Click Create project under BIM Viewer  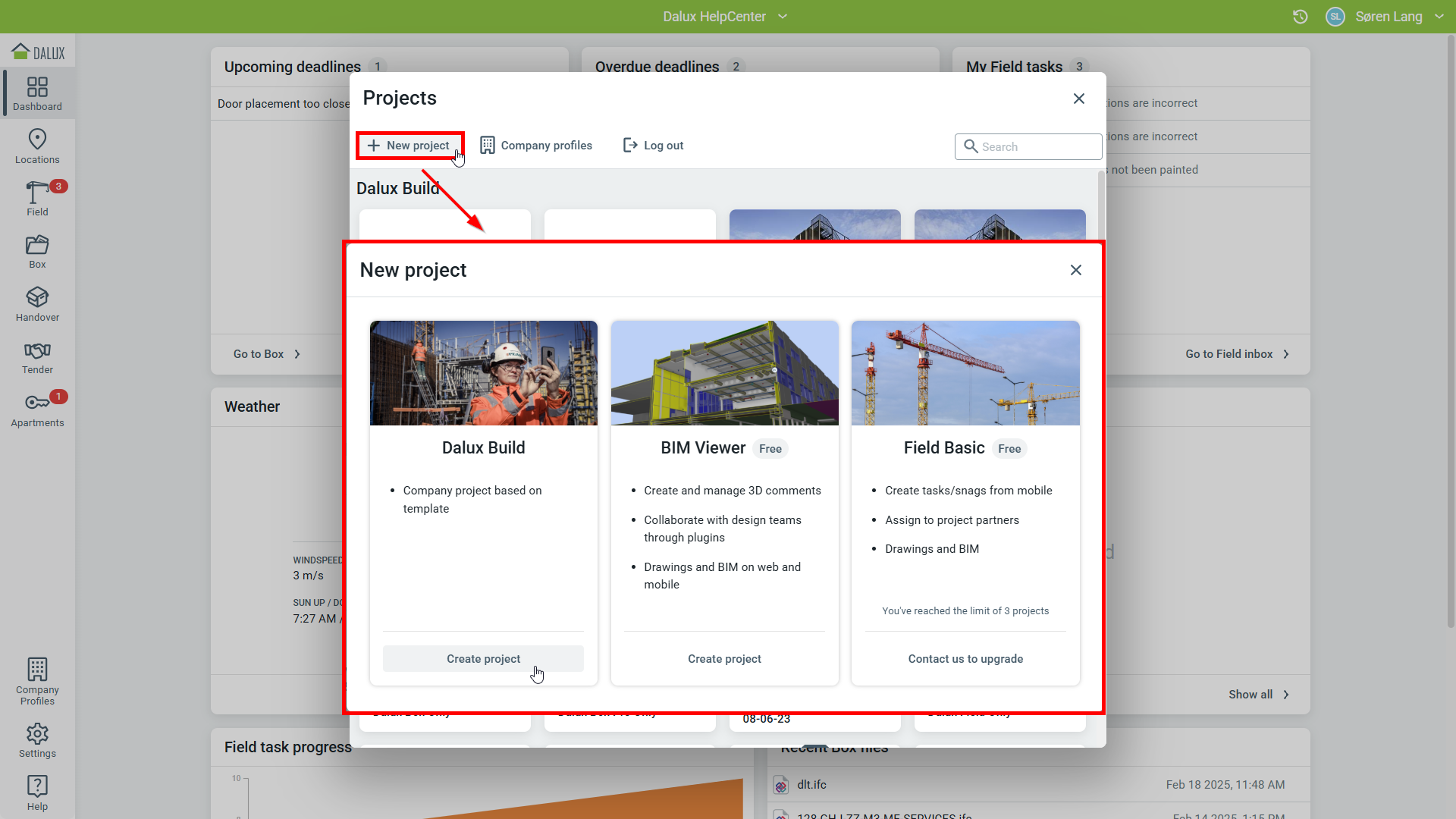click(724, 659)
